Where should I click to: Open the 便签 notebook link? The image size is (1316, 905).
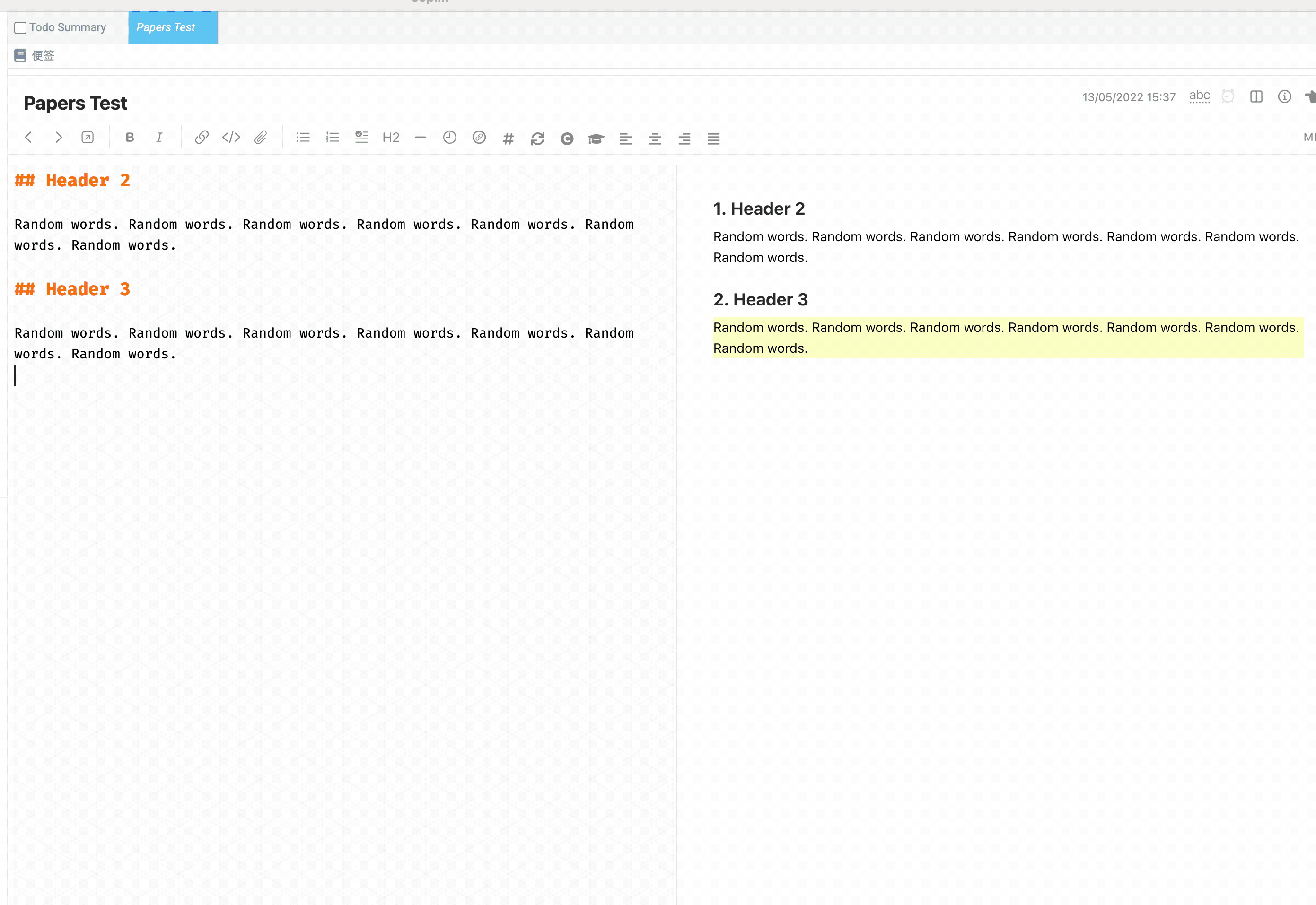click(43, 56)
